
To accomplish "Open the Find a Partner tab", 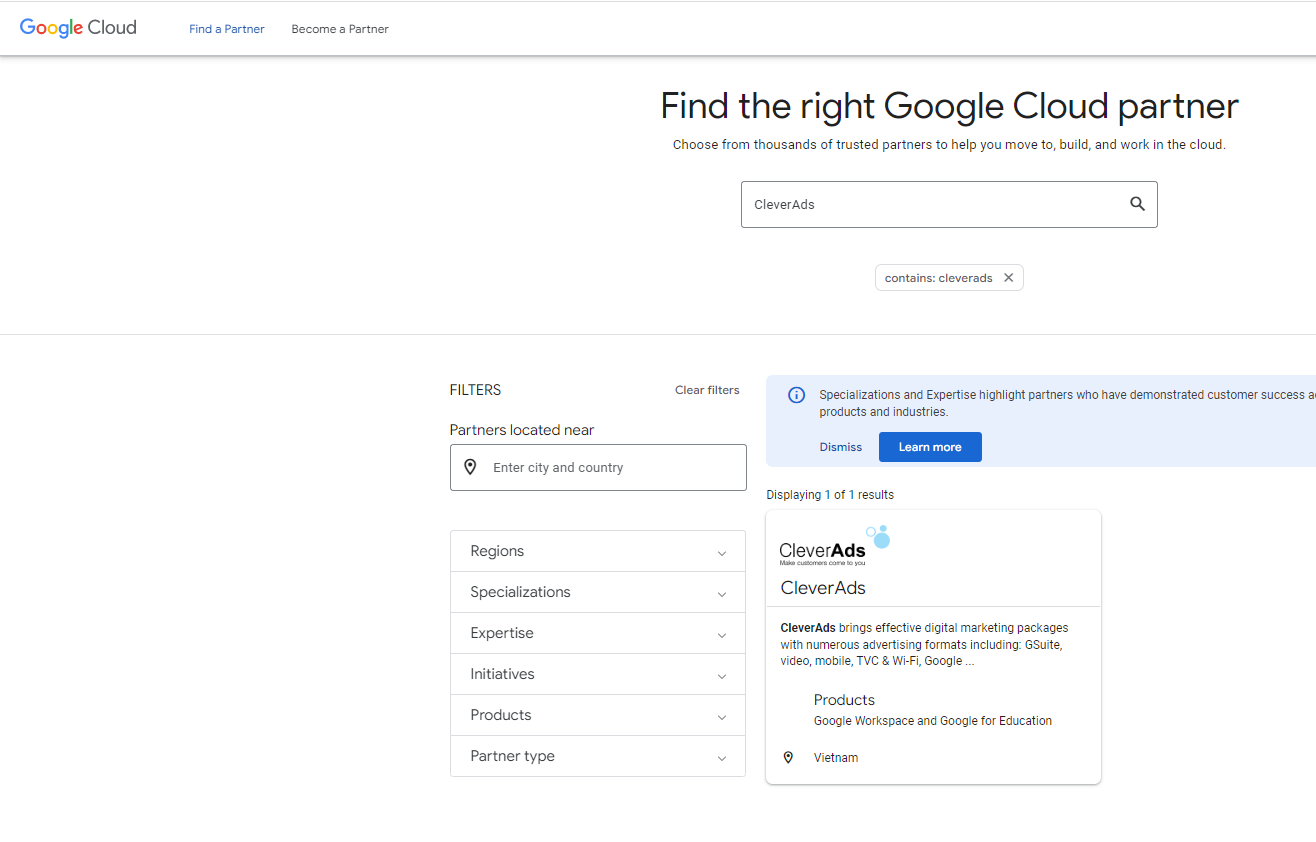I will 227,29.
